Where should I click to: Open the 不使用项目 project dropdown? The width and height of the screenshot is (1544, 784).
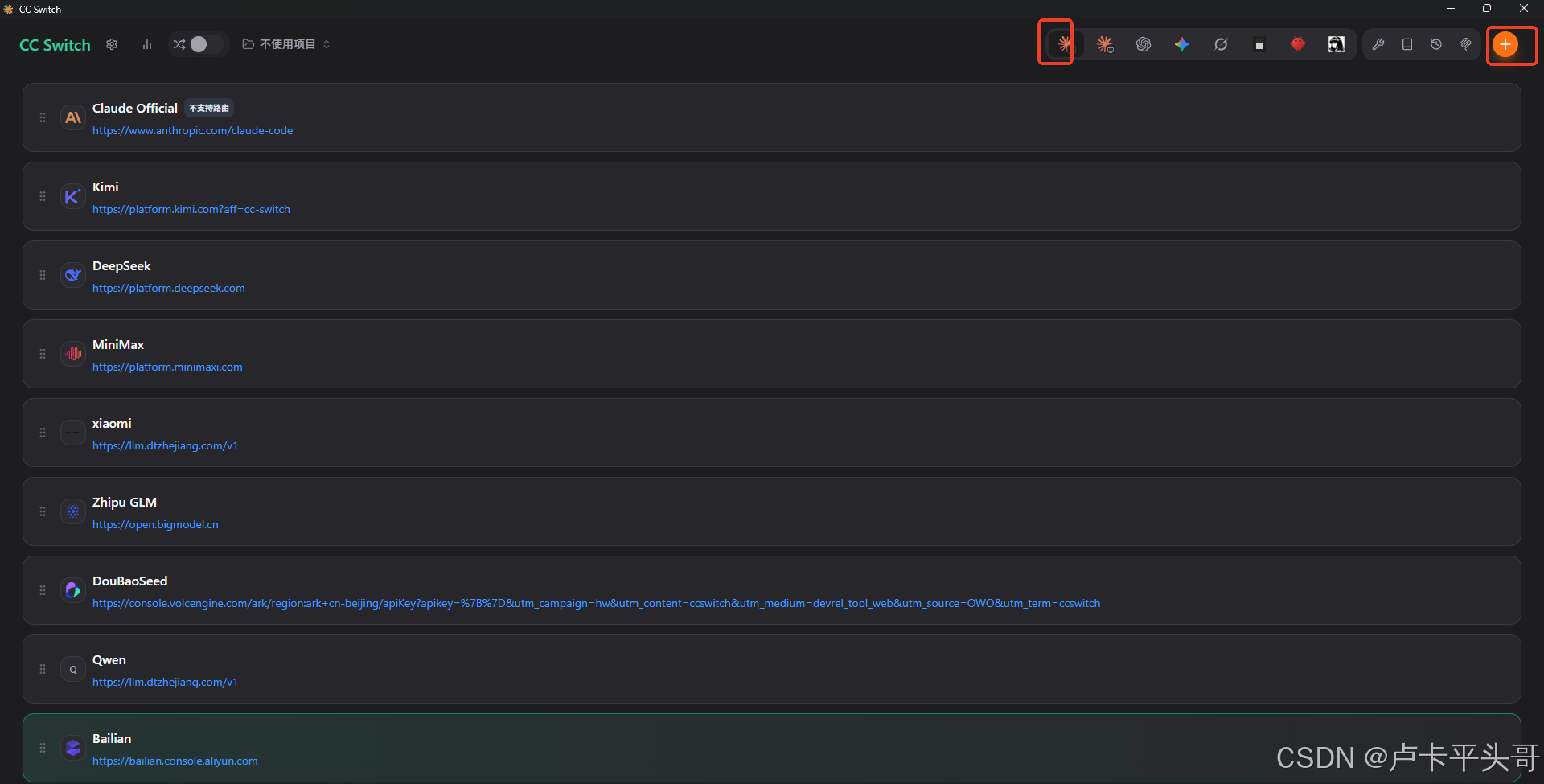[286, 44]
